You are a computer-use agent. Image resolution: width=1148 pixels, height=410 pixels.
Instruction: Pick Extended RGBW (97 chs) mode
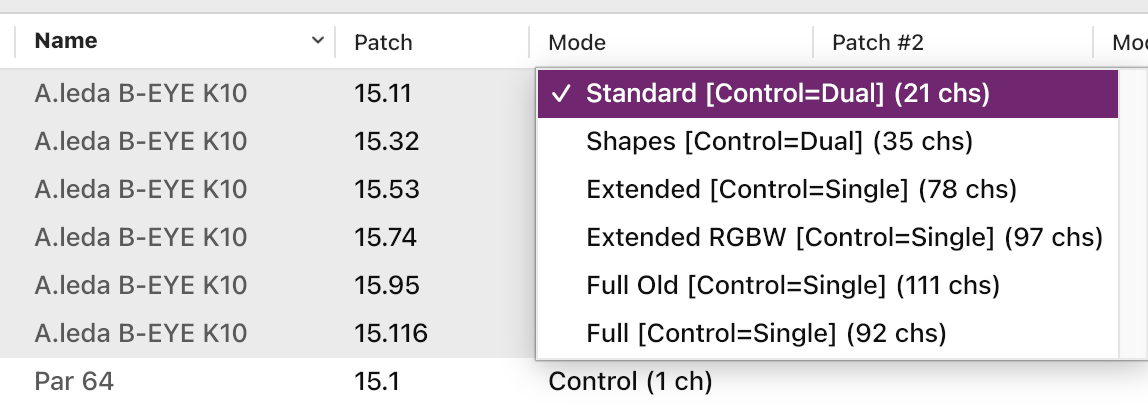coord(844,237)
